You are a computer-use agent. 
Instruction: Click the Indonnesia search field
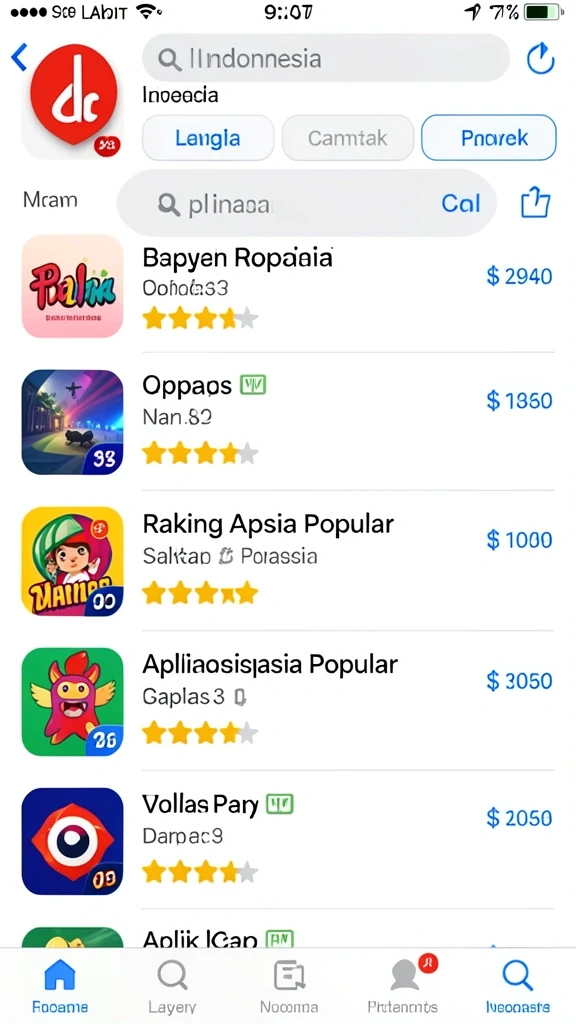tap(325, 58)
